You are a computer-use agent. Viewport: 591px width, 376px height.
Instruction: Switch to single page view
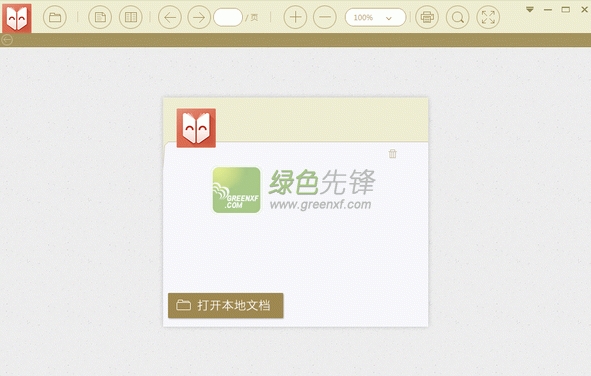coord(100,17)
